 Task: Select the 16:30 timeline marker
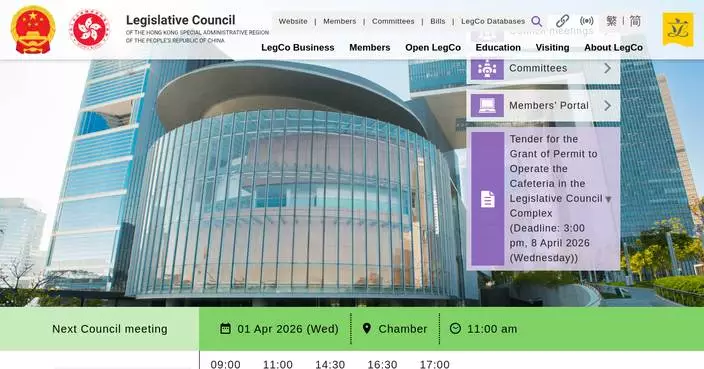tap(382, 364)
